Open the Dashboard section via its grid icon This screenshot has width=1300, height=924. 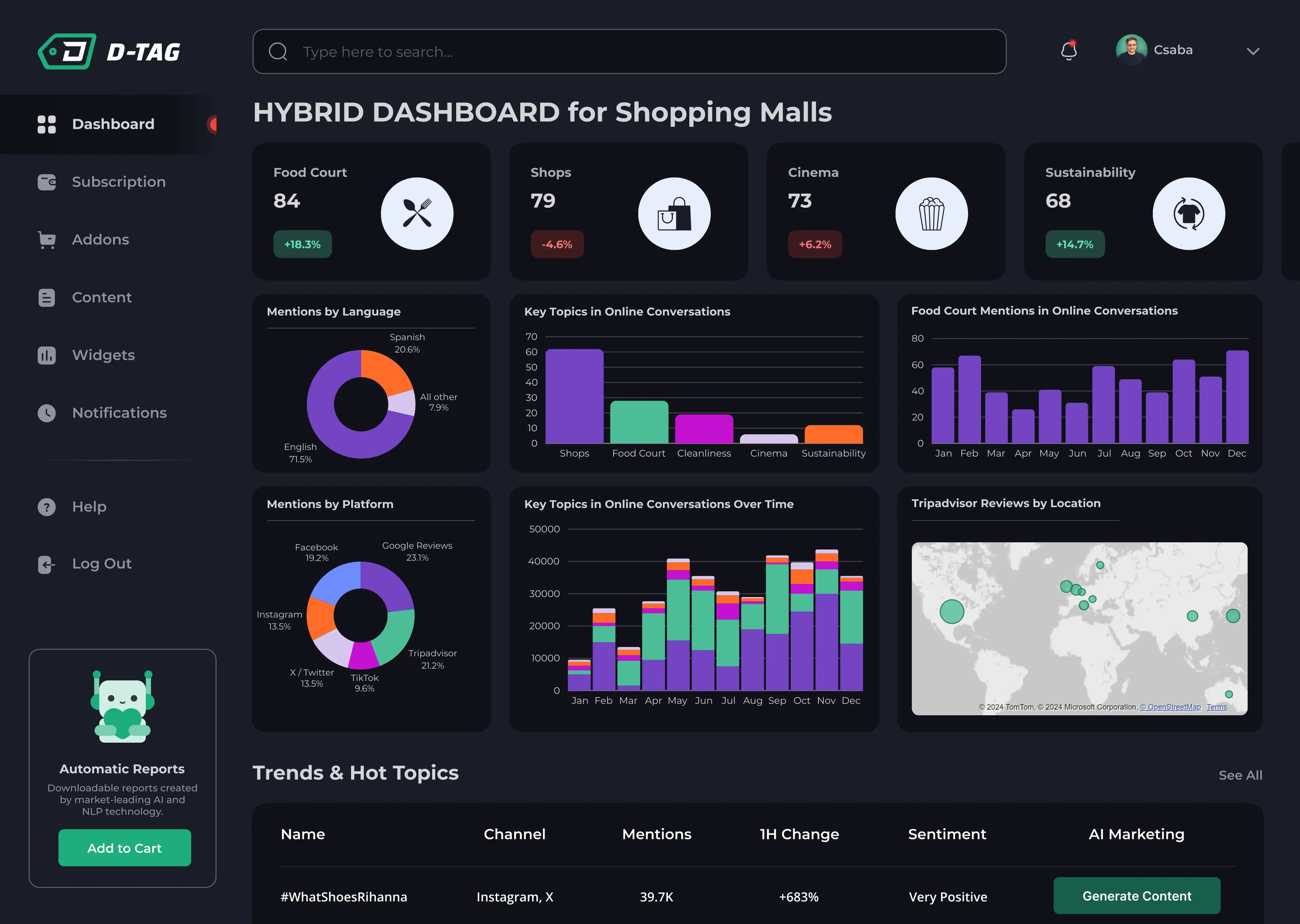pos(46,124)
